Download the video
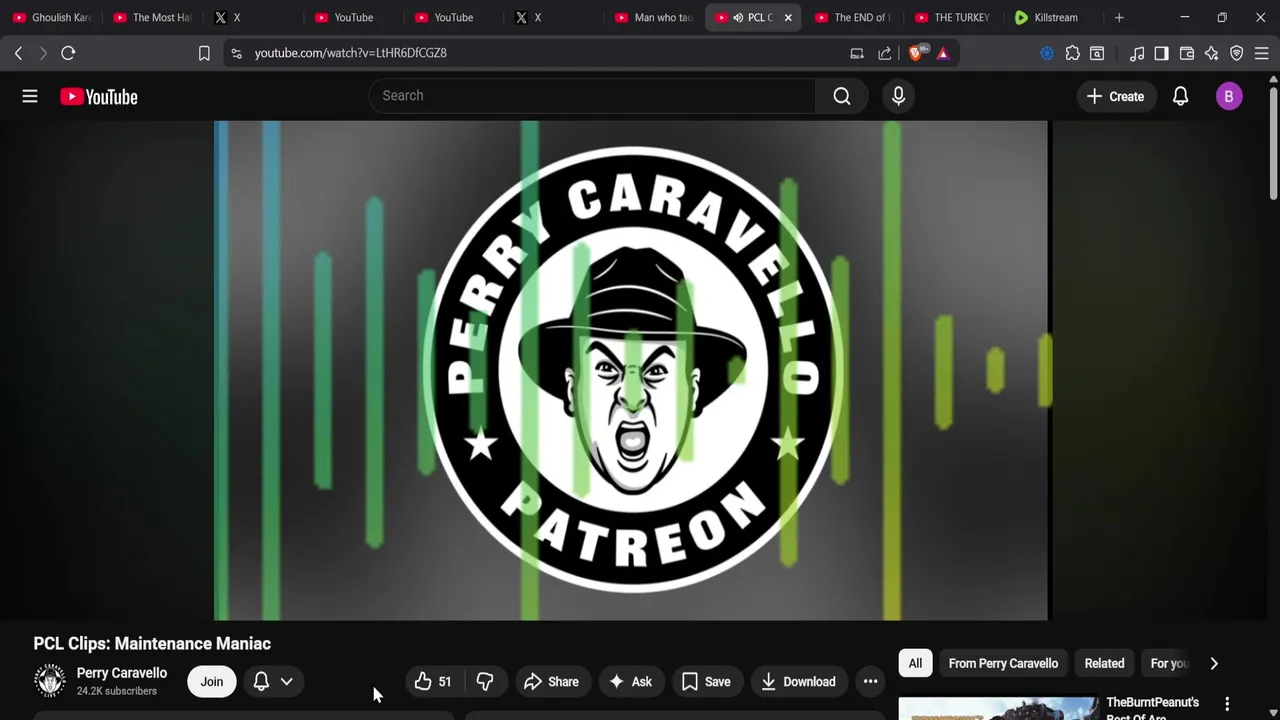The width and height of the screenshot is (1280, 720). coord(799,682)
